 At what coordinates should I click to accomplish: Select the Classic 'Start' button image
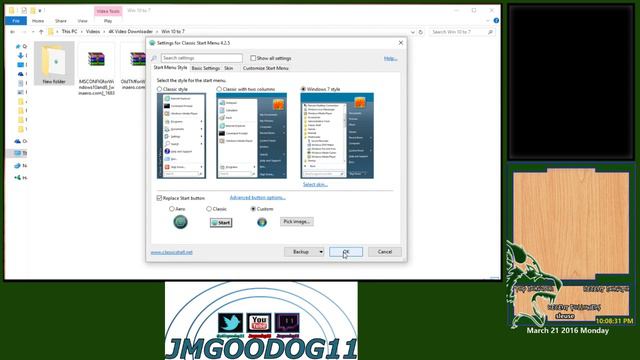pos(221,222)
